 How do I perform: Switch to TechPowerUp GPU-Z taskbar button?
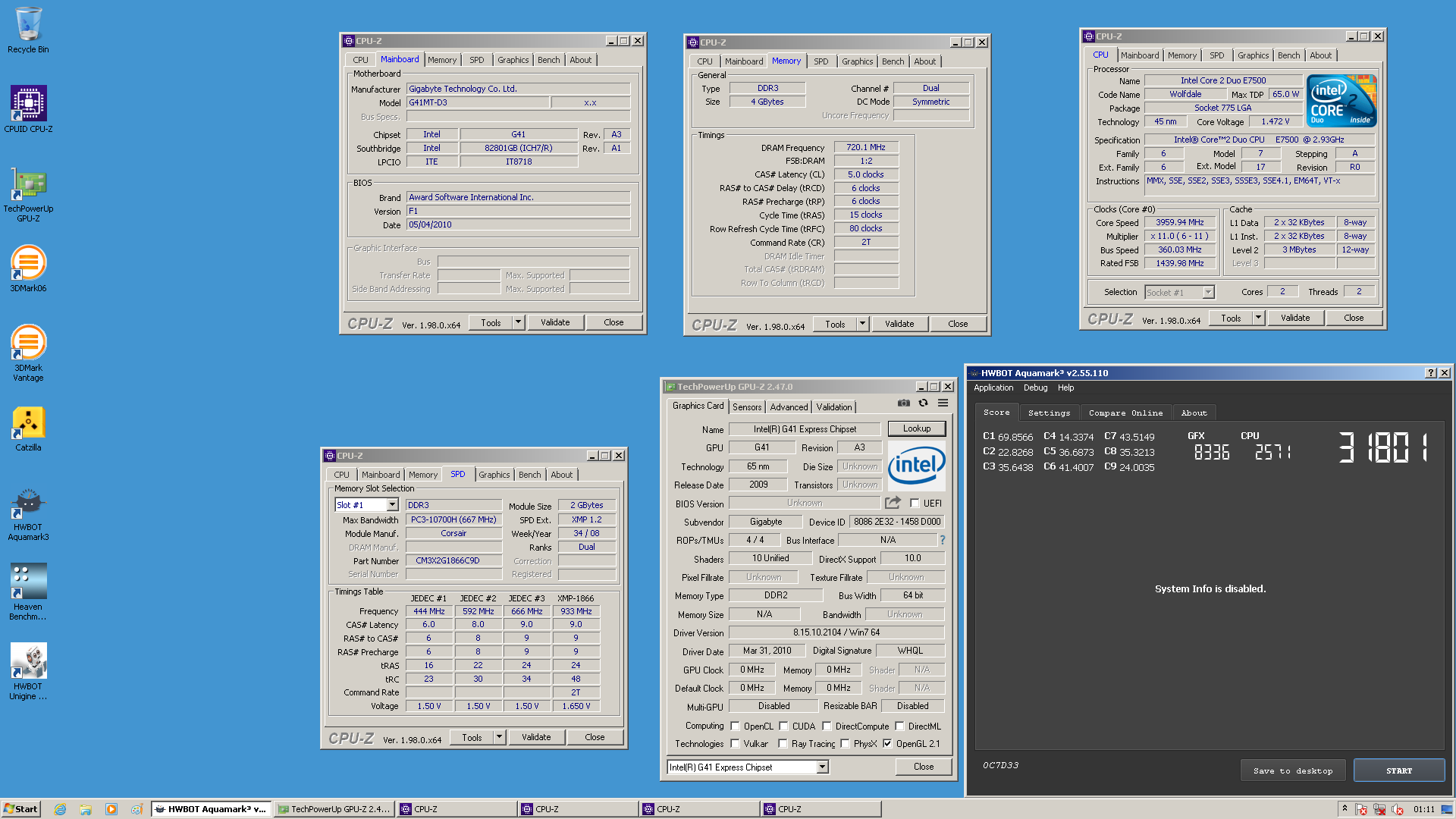334,809
